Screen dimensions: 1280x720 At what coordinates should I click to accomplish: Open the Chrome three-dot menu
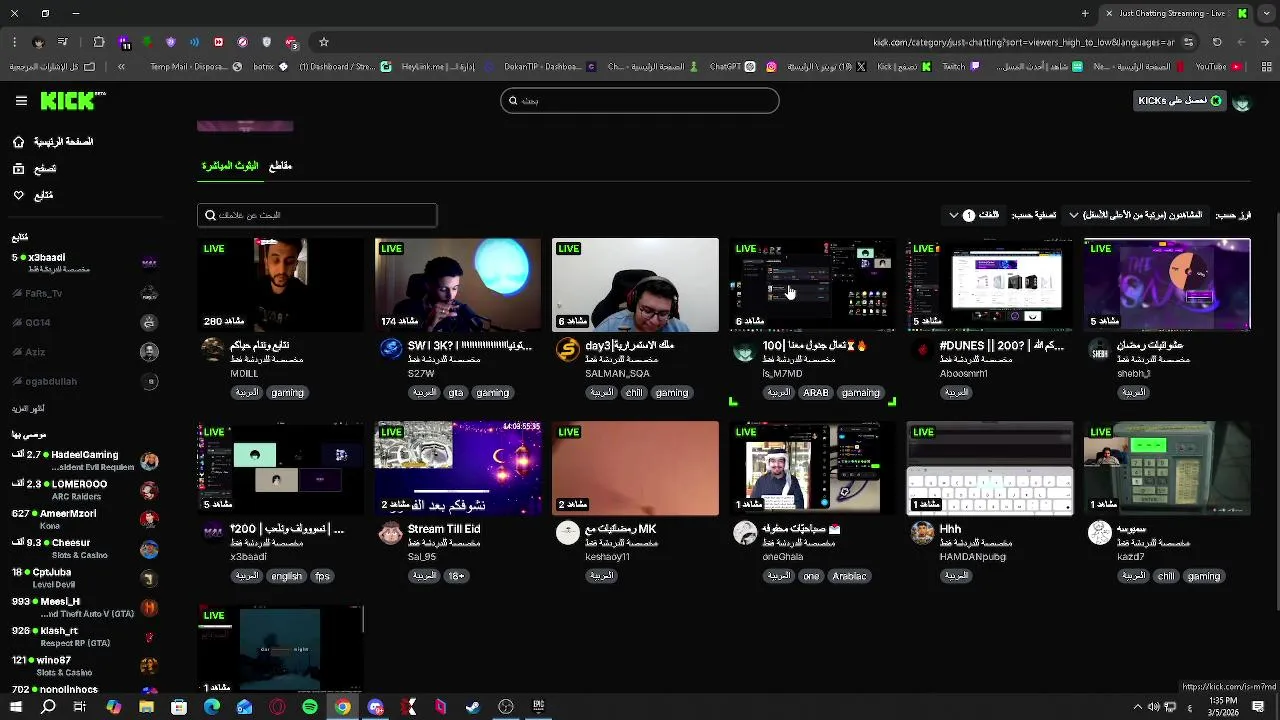click(x=14, y=42)
